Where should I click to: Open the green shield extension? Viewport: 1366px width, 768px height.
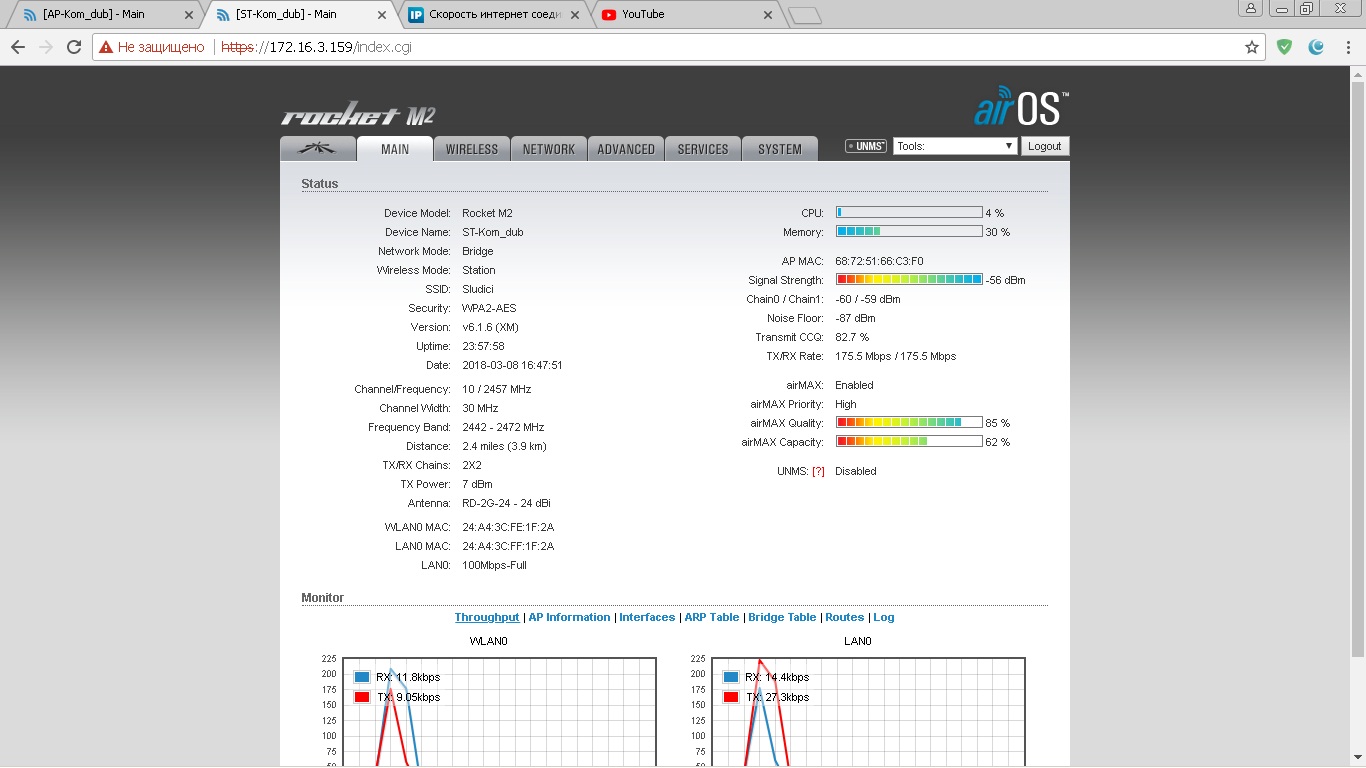pos(1285,47)
